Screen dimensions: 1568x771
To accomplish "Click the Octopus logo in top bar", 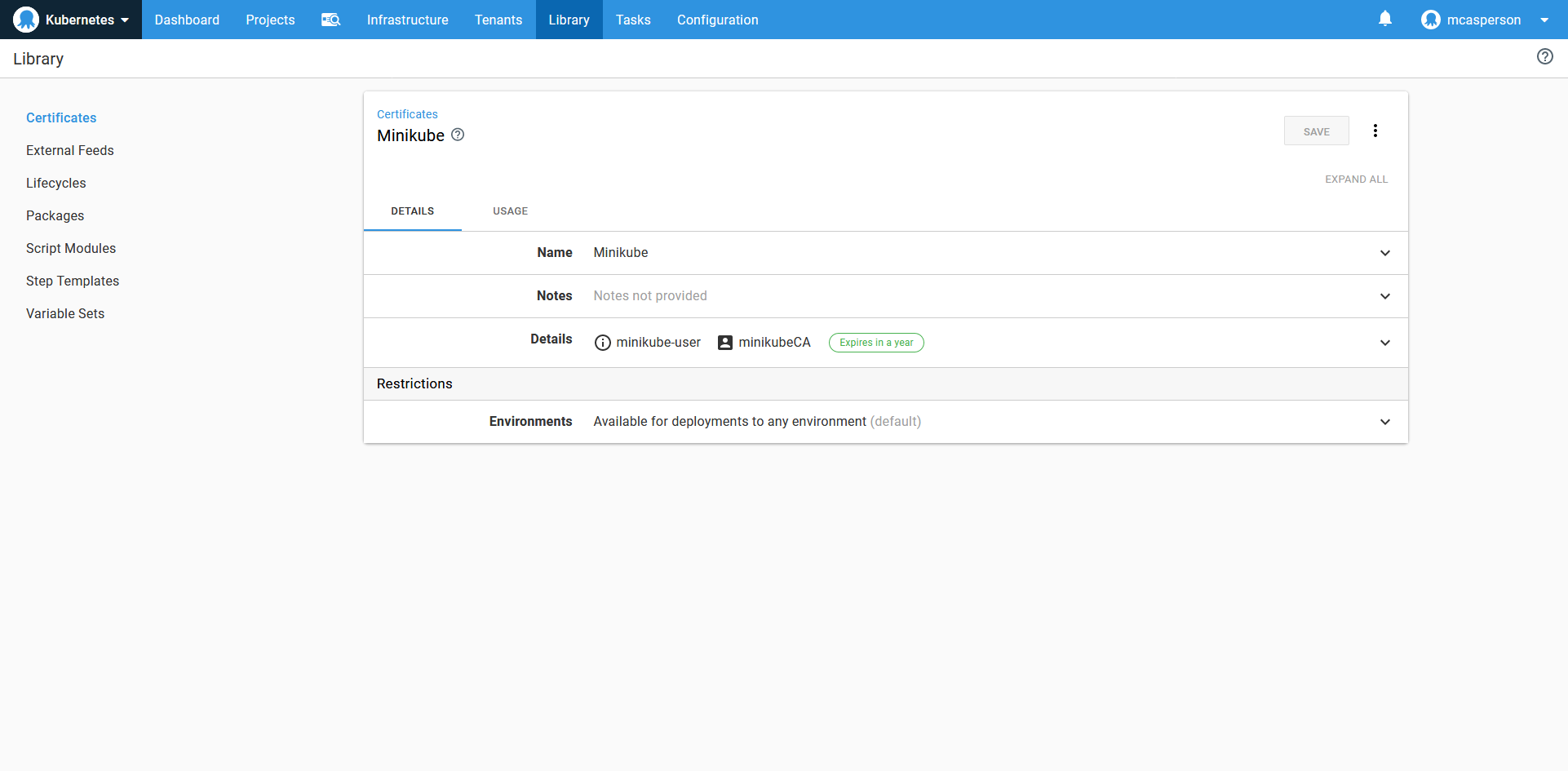I will 26,20.
